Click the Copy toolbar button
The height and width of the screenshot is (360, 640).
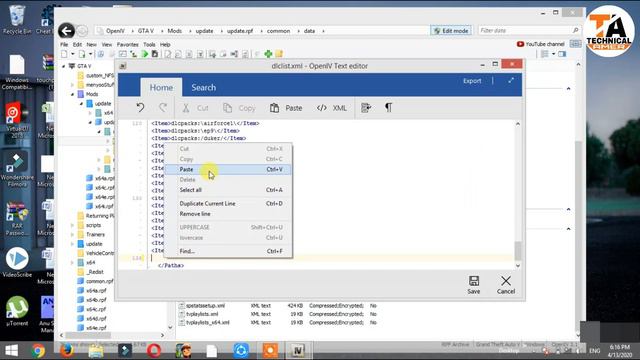coord(239,108)
